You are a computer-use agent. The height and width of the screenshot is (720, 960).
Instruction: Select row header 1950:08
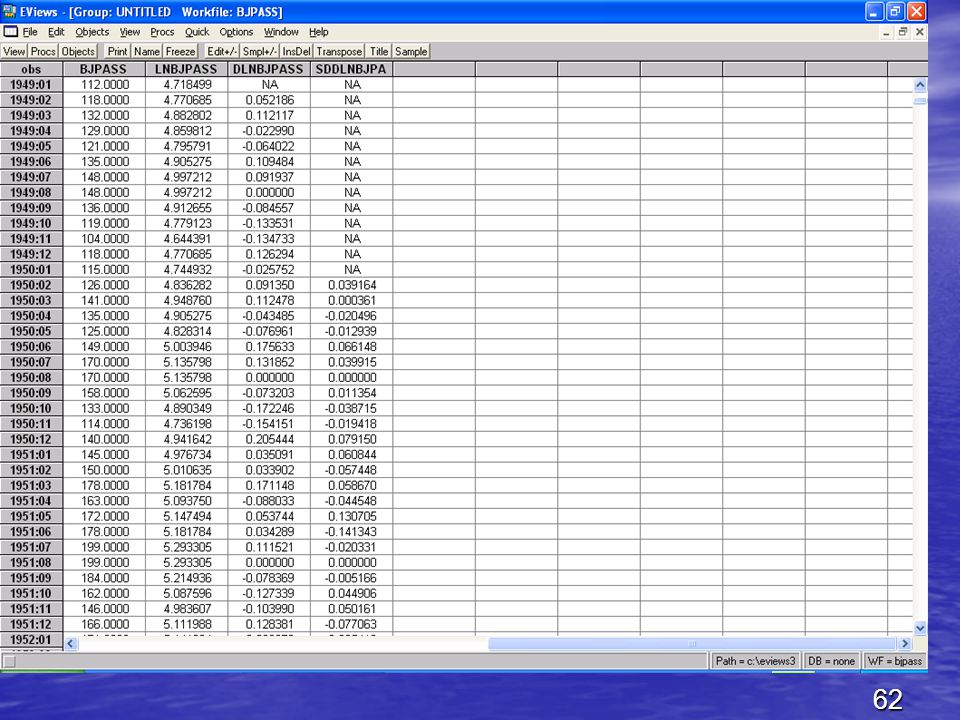click(x=31, y=378)
